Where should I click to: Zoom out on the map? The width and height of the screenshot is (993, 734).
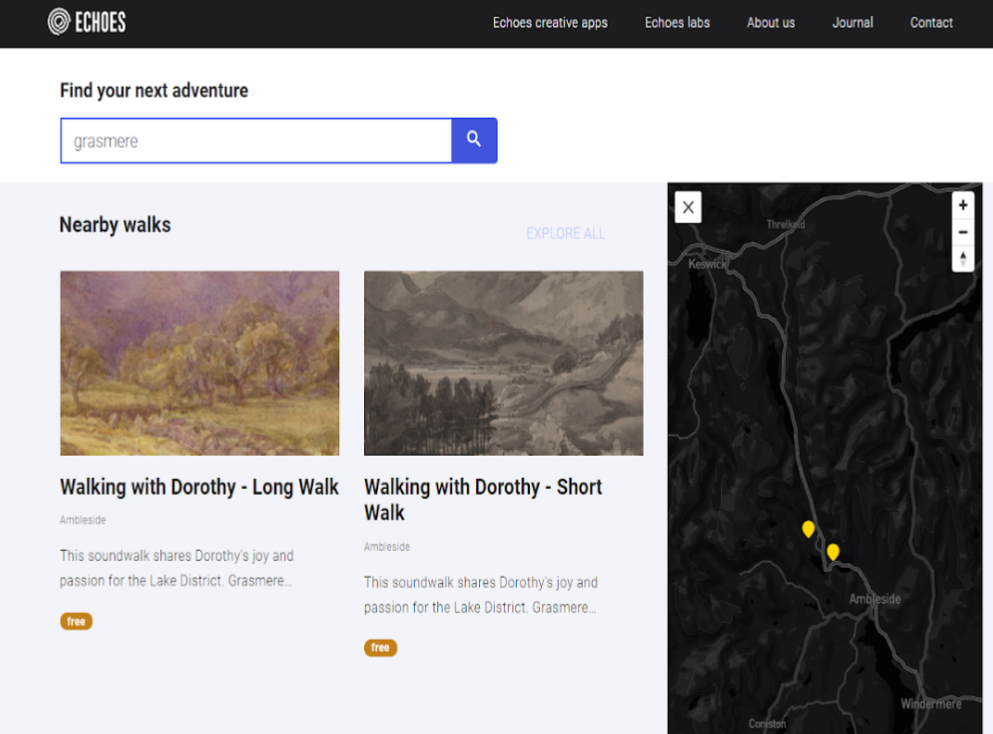click(963, 232)
